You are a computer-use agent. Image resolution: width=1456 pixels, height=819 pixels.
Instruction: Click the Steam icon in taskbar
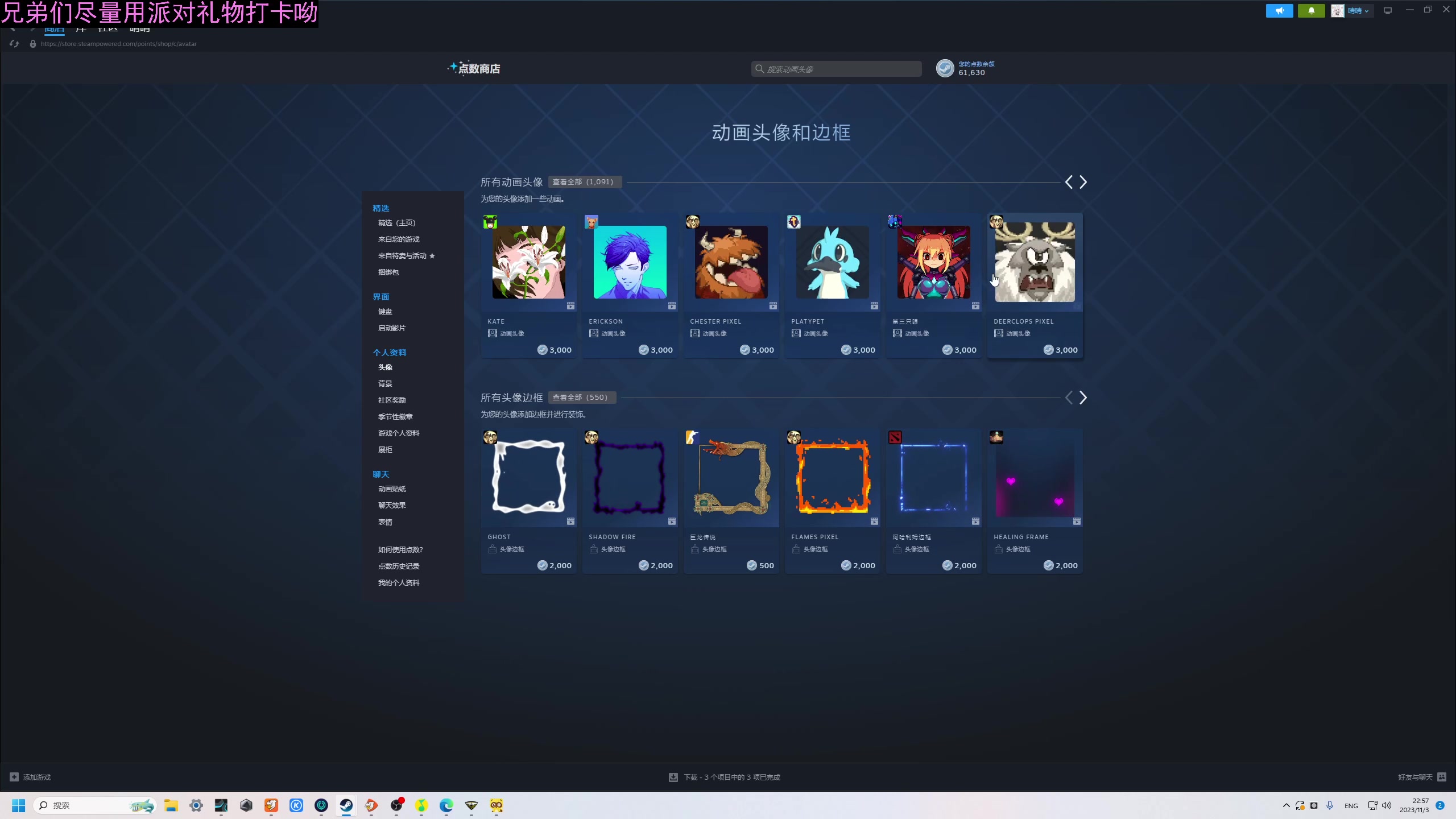pyautogui.click(x=346, y=805)
